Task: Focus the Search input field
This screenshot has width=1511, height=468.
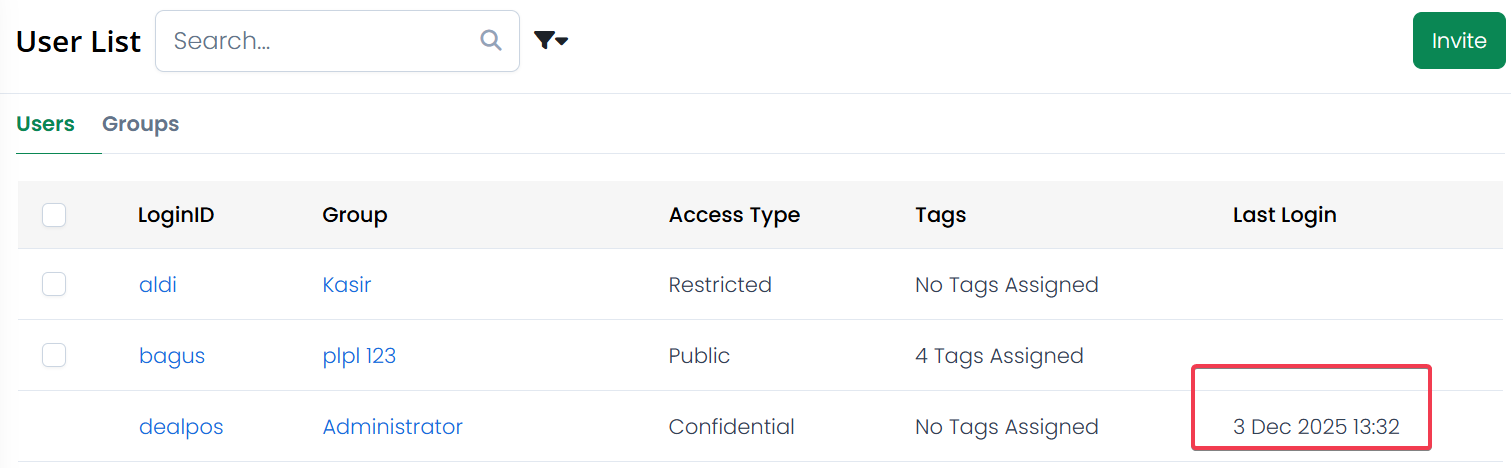Action: coord(320,41)
